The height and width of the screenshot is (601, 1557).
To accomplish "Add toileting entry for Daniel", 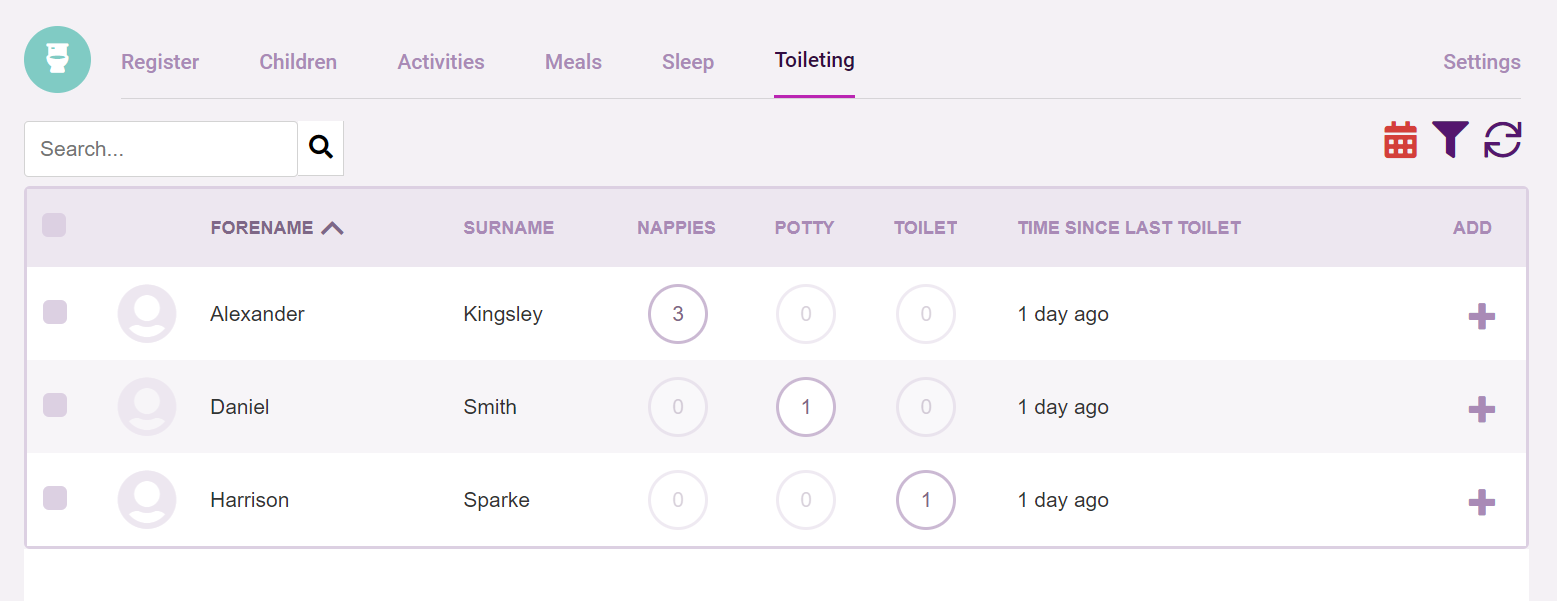I will [1481, 410].
